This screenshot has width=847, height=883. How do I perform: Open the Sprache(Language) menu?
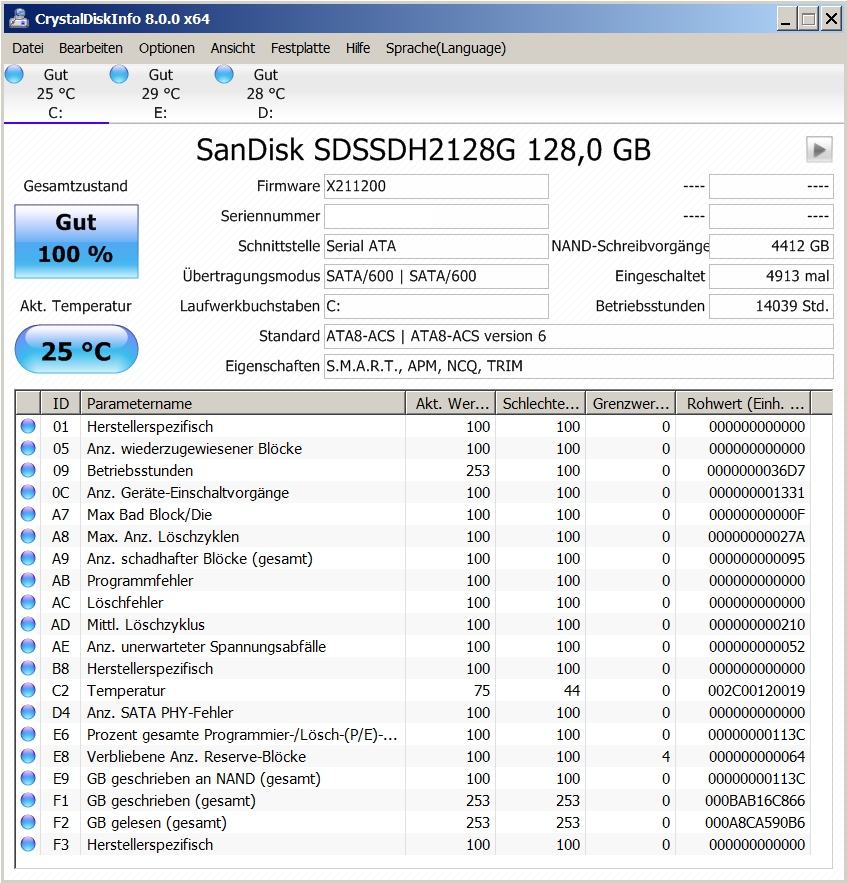pyautogui.click(x=445, y=48)
